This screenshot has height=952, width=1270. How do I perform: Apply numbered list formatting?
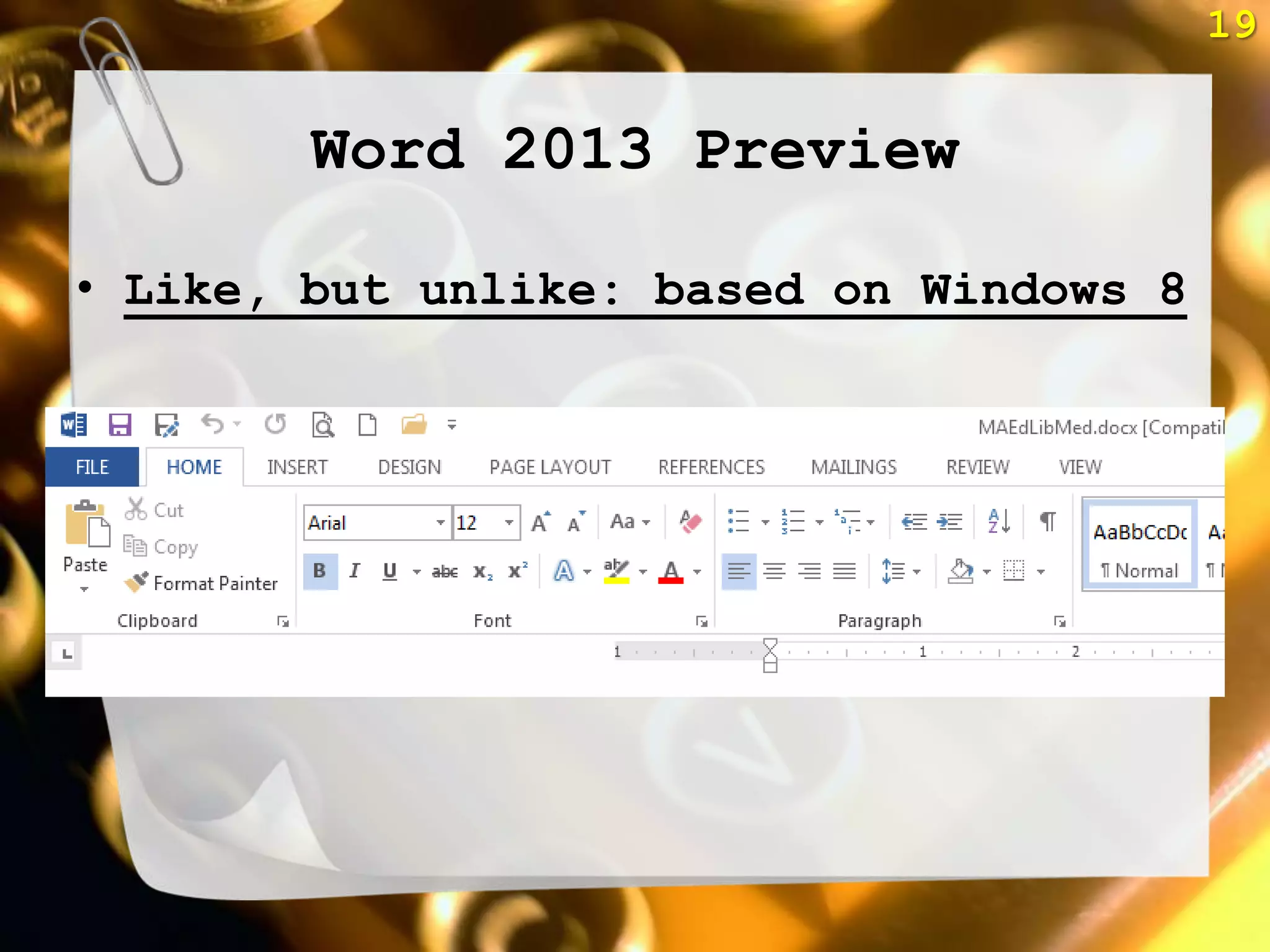coord(793,522)
